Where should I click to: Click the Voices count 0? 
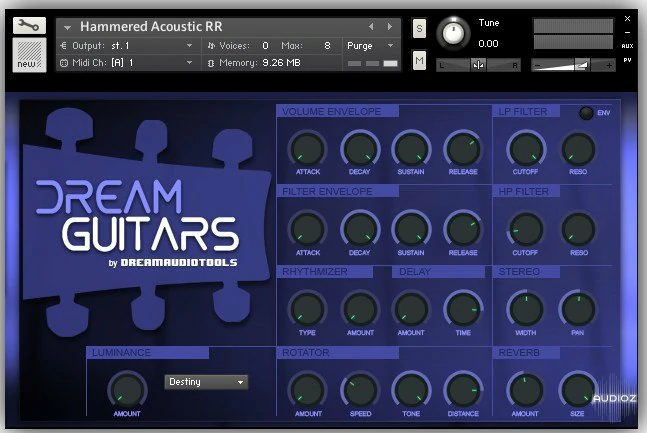[x=265, y=46]
